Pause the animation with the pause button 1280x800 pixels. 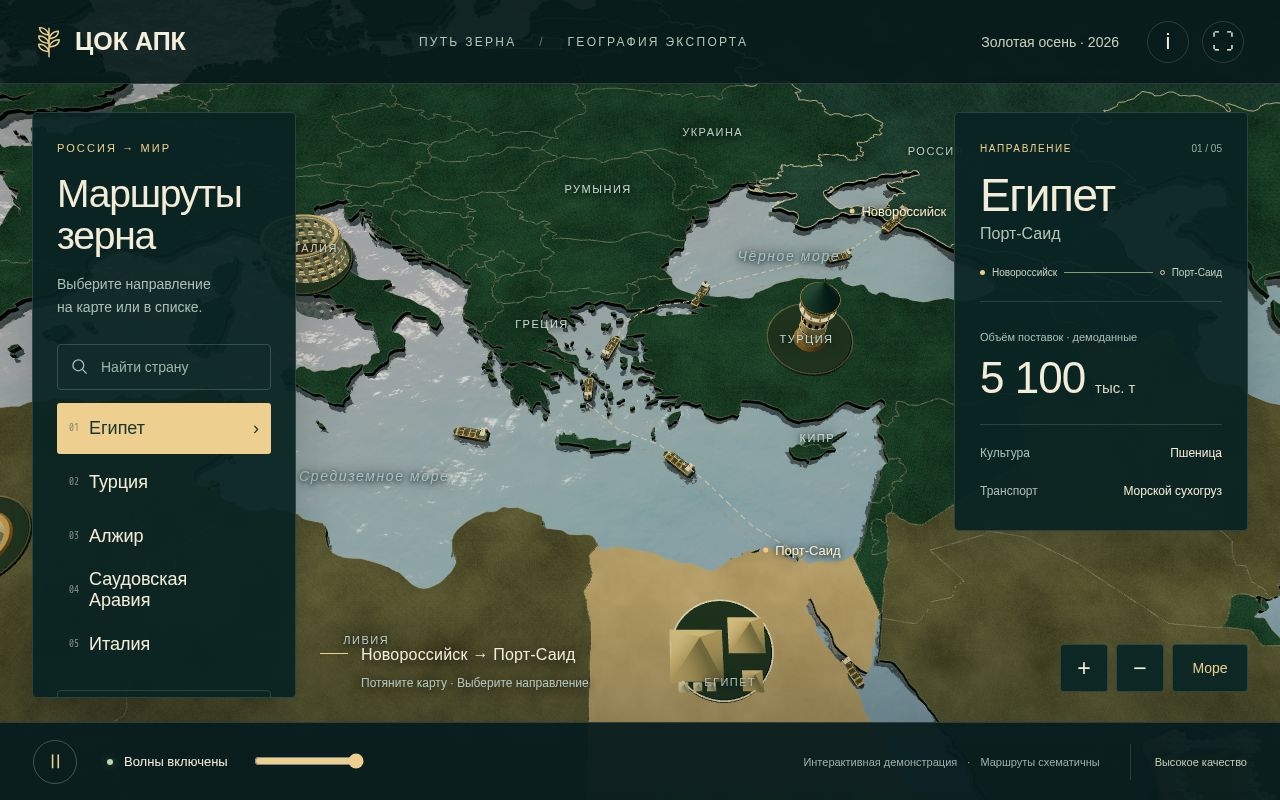tap(55, 761)
